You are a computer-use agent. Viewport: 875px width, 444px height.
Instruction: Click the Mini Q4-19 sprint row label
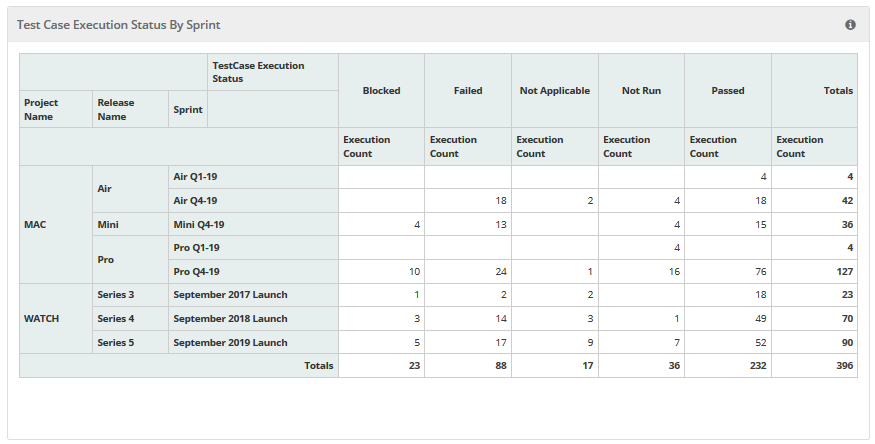(253, 224)
